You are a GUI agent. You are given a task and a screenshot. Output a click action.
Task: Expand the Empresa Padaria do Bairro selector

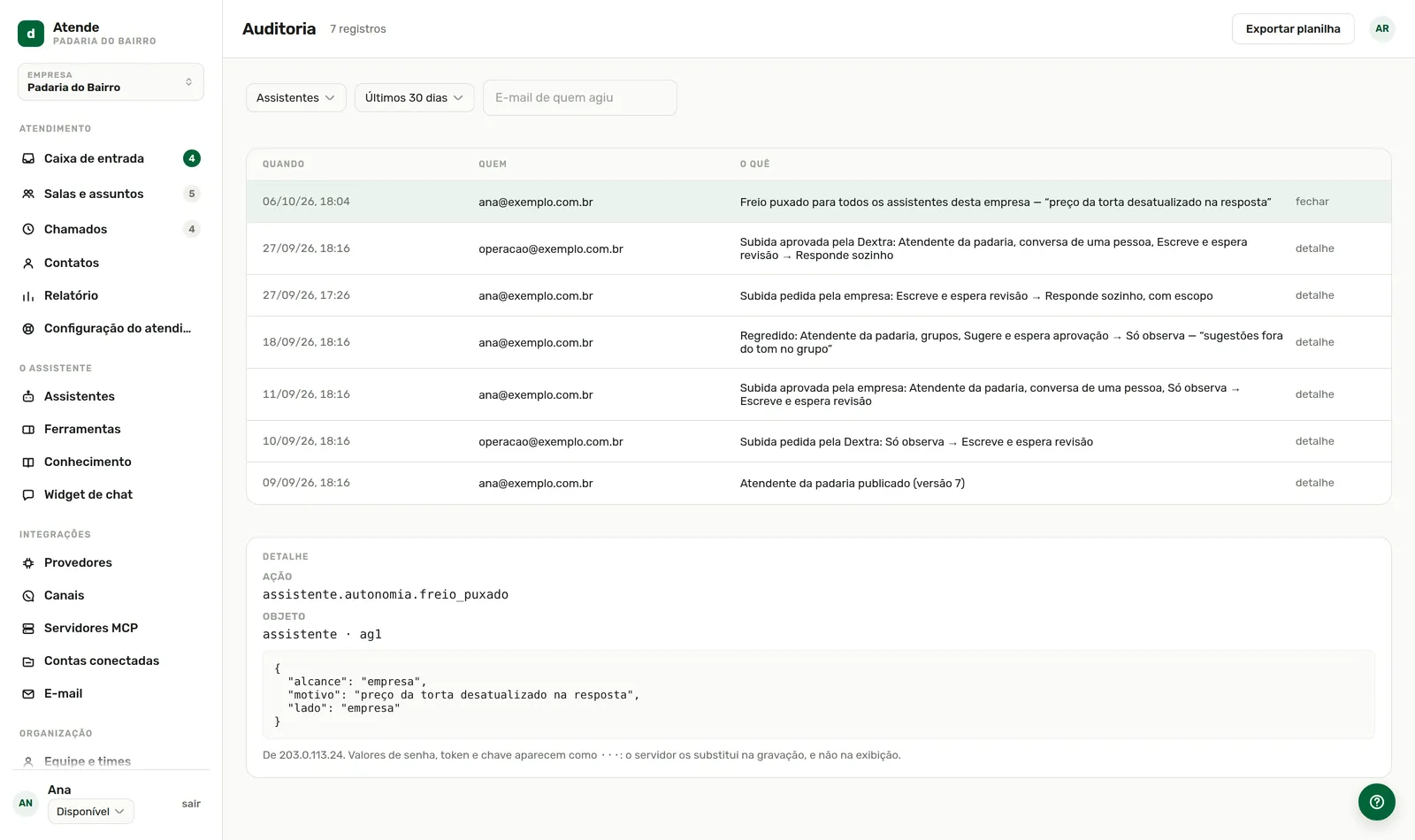(x=111, y=81)
